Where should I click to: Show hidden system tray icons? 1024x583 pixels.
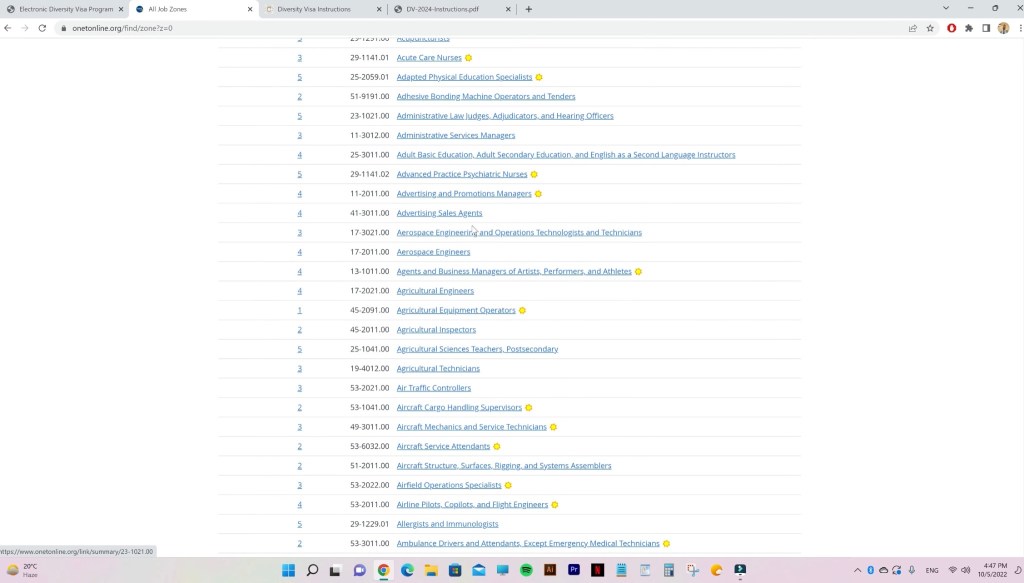tap(857, 570)
